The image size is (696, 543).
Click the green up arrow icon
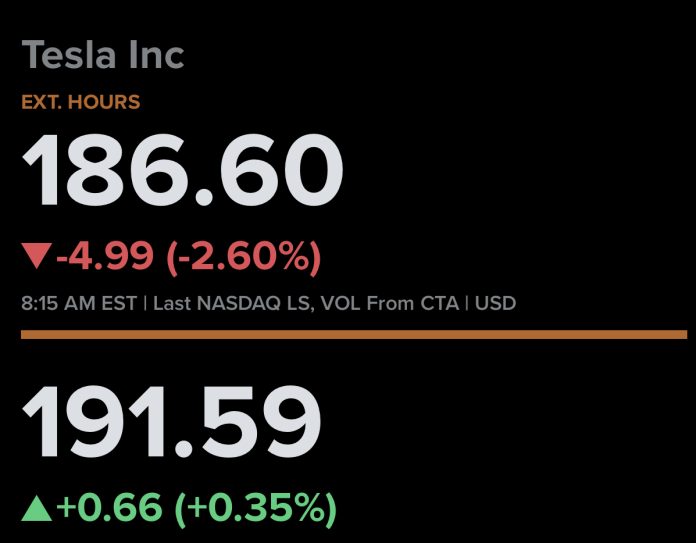(x=37, y=508)
